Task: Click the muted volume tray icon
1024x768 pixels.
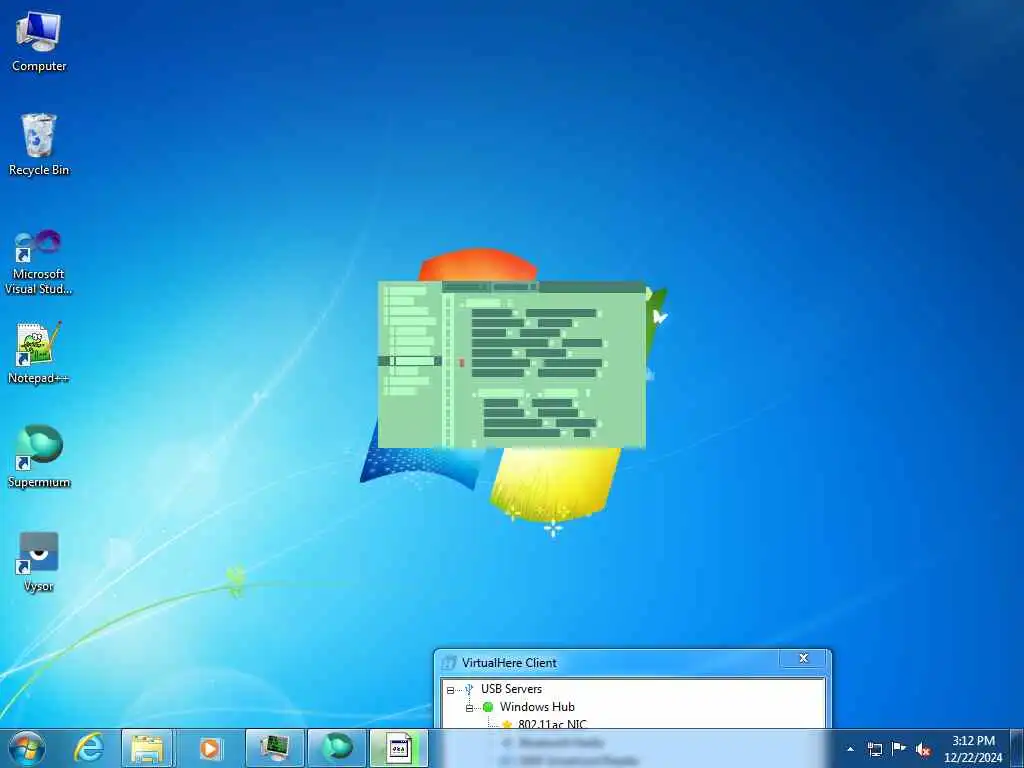Action: (x=923, y=749)
